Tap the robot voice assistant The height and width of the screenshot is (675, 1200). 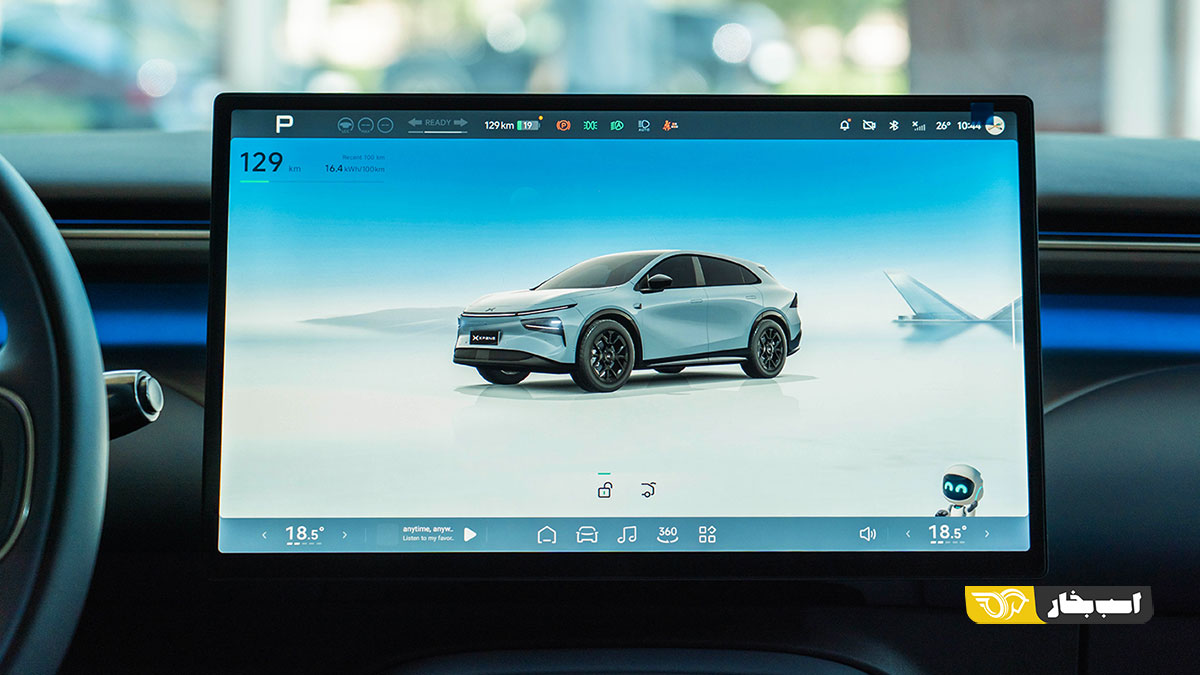(x=961, y=490)
